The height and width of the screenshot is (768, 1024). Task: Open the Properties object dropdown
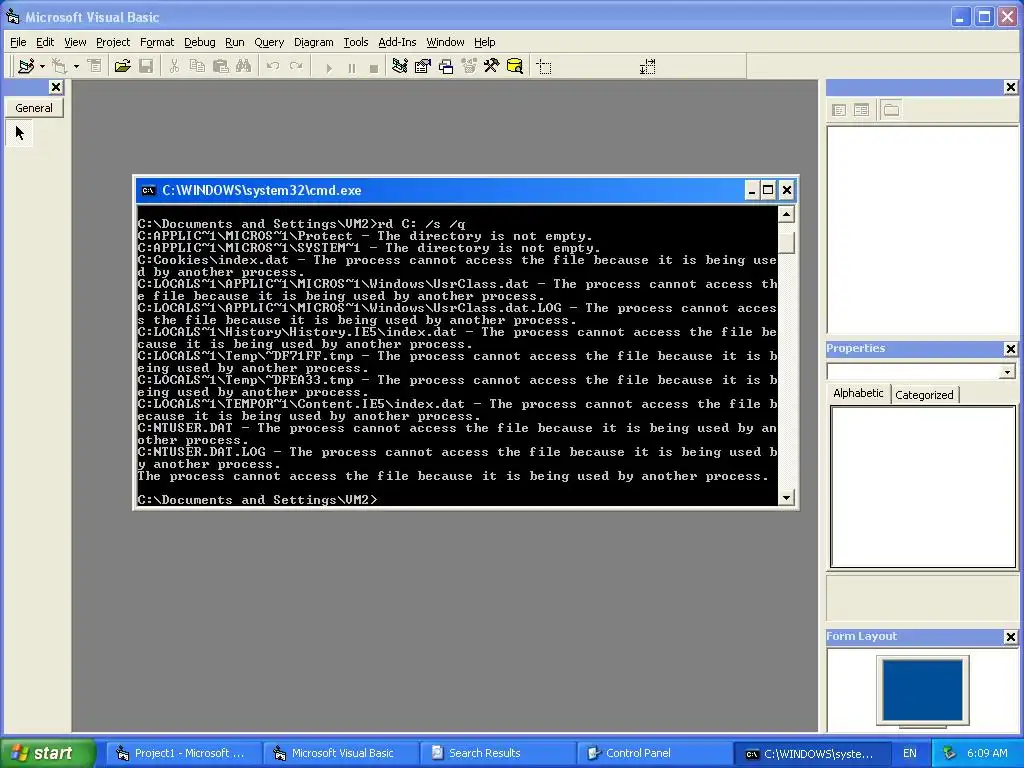[x=1007, y=372]
